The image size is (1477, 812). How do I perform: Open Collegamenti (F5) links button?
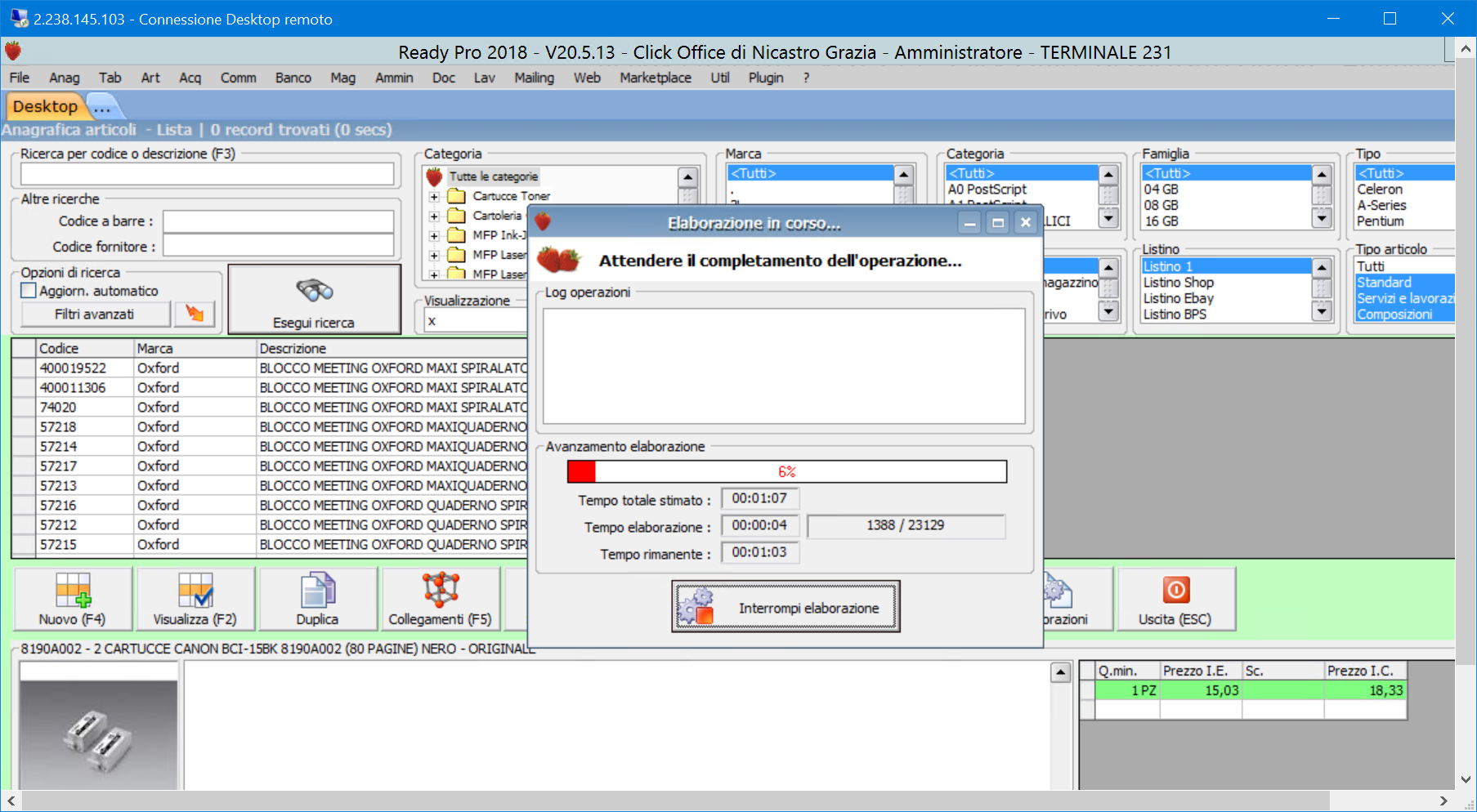441,600
